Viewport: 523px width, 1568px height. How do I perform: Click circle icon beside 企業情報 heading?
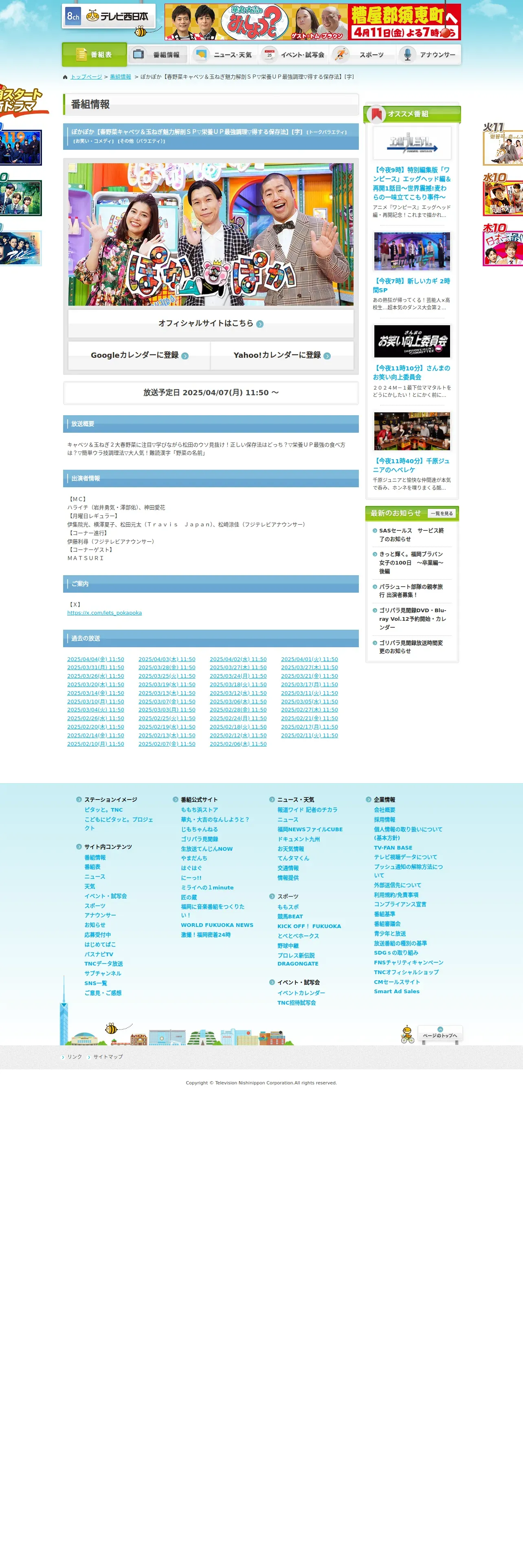coord(368,800)
